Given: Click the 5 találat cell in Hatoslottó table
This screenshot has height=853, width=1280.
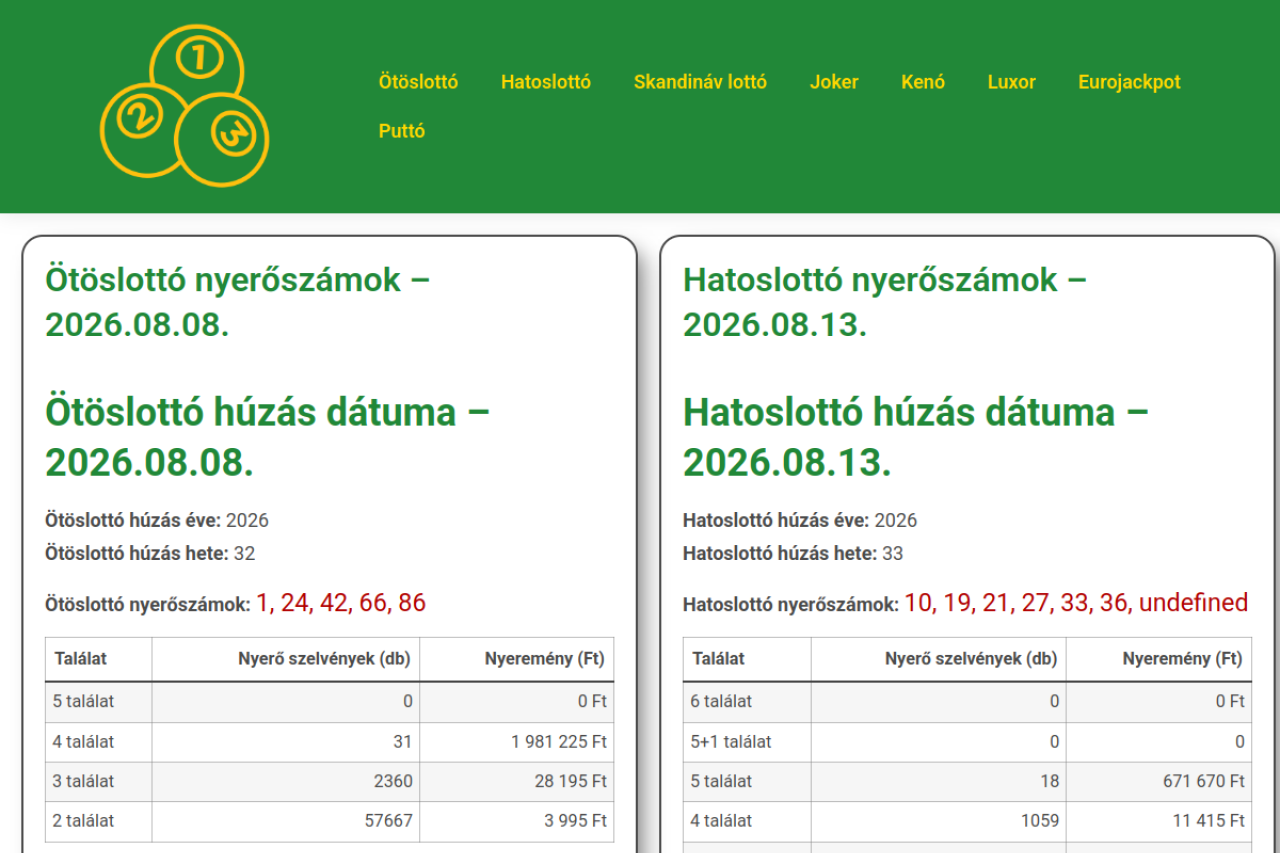Looking at the screenshot, I should [x=747, y=781].
